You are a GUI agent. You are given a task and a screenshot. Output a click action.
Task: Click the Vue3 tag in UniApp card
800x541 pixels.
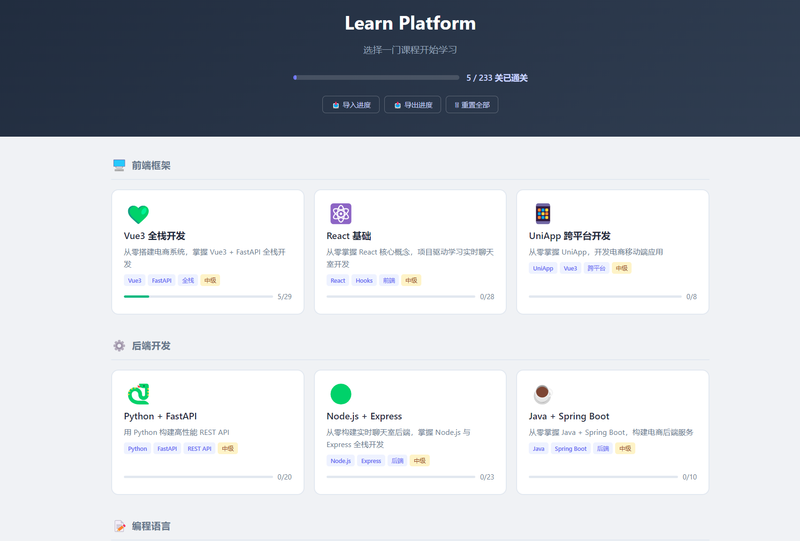tap(570, 268)
